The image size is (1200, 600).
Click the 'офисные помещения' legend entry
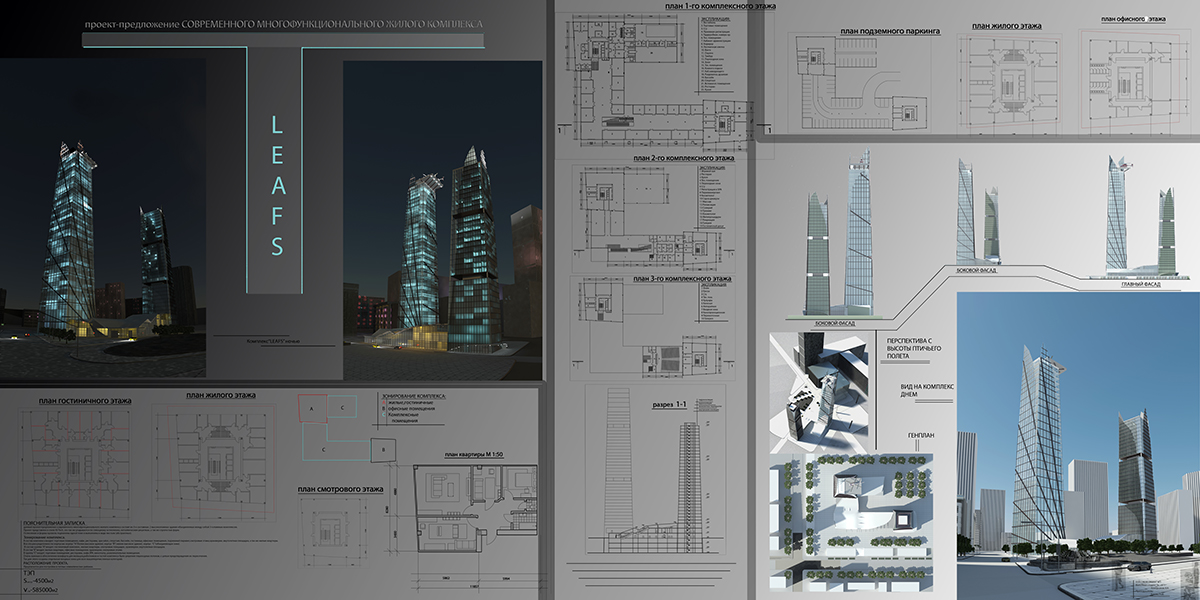413,410
